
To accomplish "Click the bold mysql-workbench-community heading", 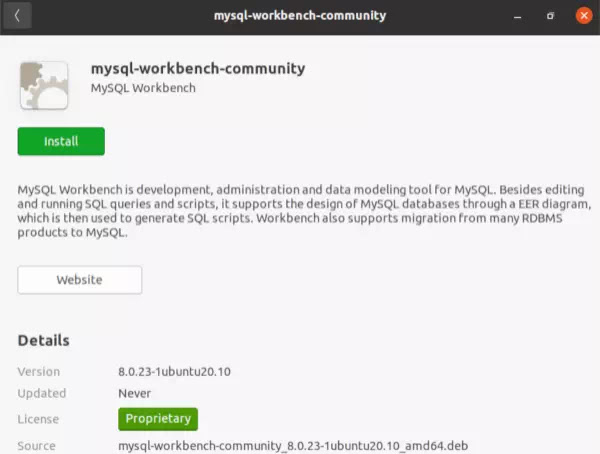I will [198, 69].
